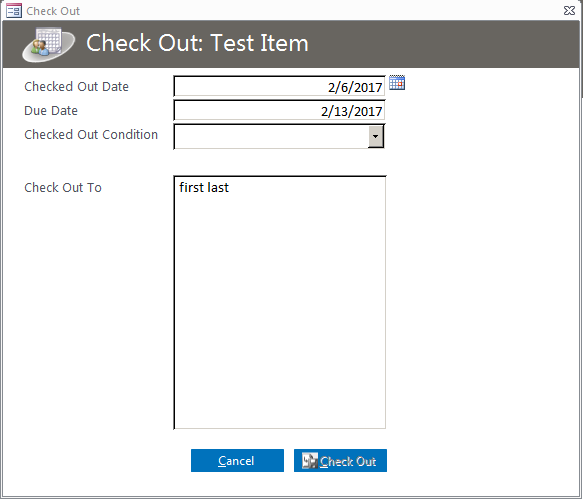
Task: Click the Checked Out Condition combo box field
Action: click(279, 136)
